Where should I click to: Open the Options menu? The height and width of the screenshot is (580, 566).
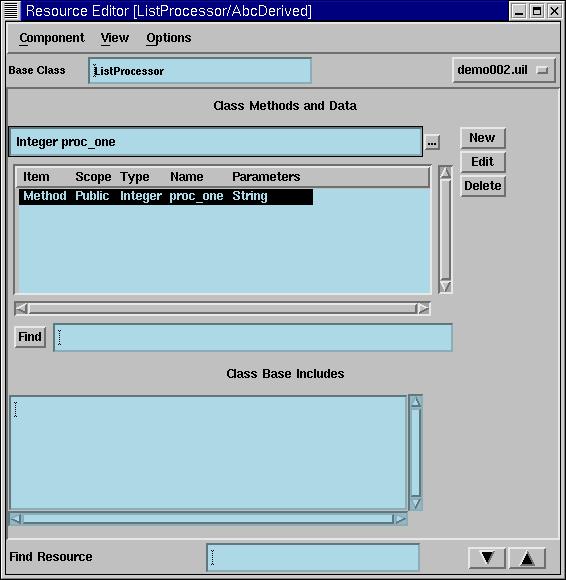[169, 38]
